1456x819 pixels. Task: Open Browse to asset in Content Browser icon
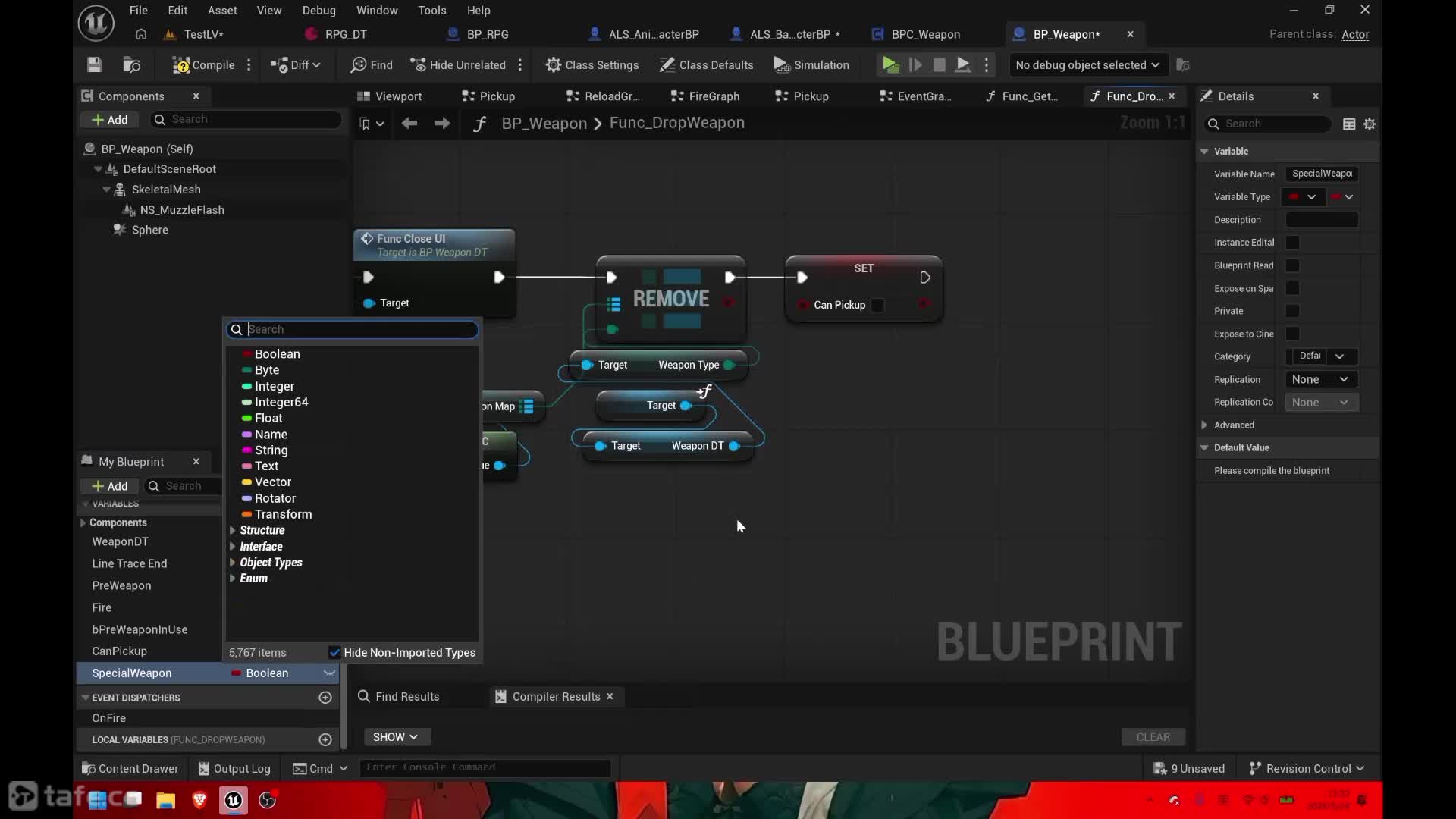point(132,65)
